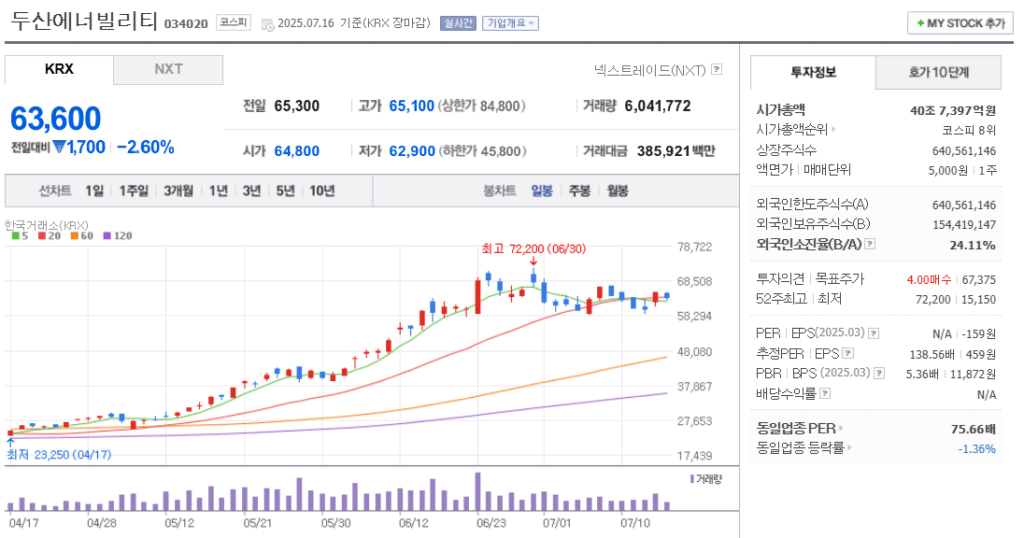
Task: Select the 3년 line chart period
Action: pyautogui.click(x=251, y=191)
